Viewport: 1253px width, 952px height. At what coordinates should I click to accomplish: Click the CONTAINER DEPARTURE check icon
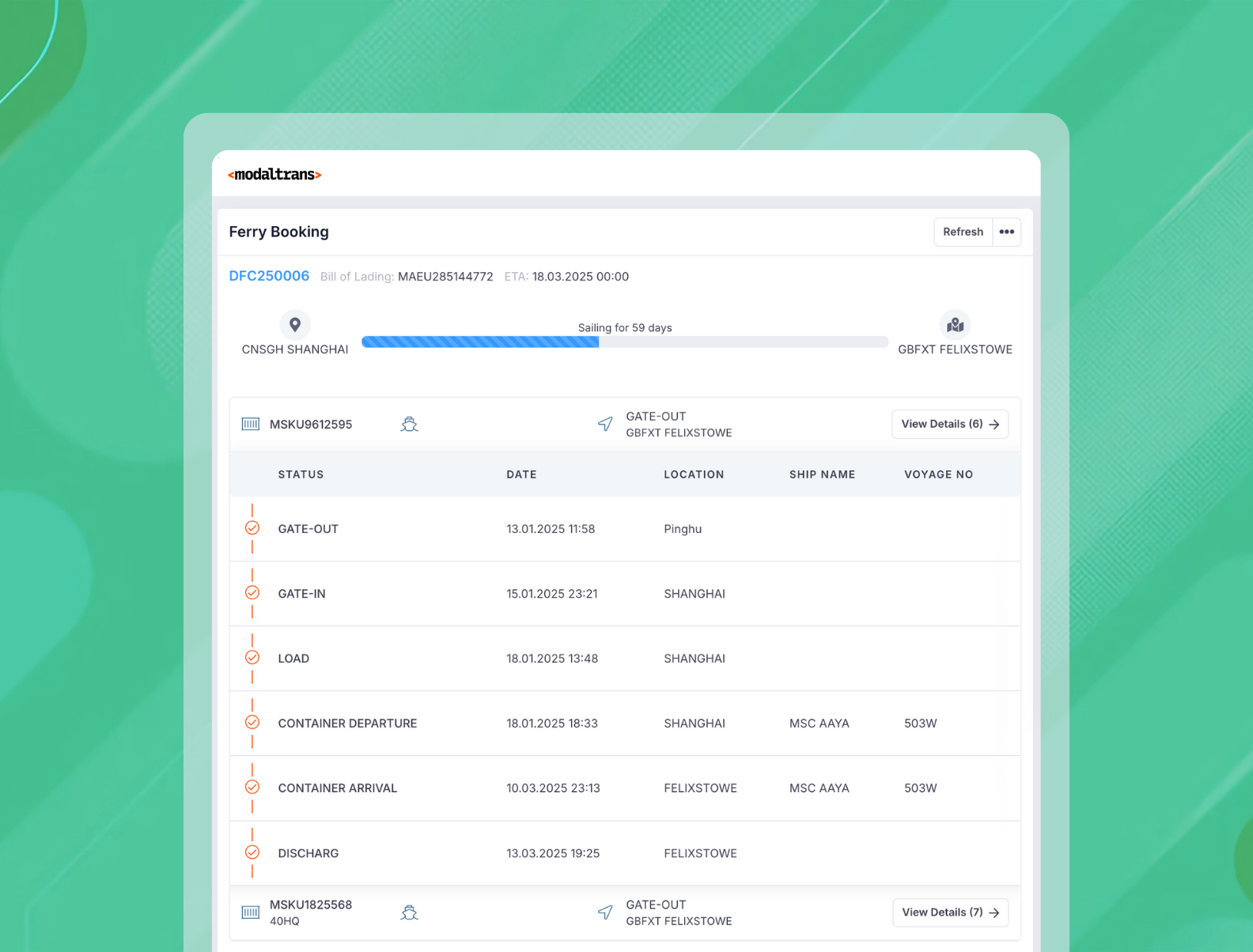(252, 723)
